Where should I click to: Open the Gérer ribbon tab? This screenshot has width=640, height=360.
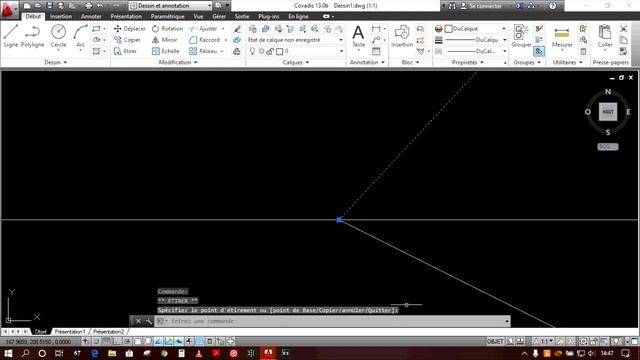(x=219, y=16)
